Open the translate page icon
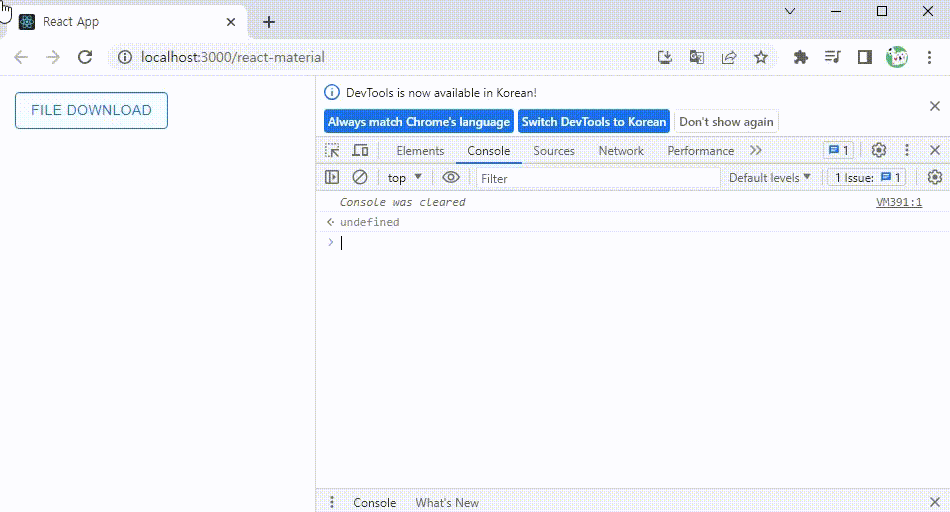The height and width of the screenshot is (512, 950). tap(697, 57)
